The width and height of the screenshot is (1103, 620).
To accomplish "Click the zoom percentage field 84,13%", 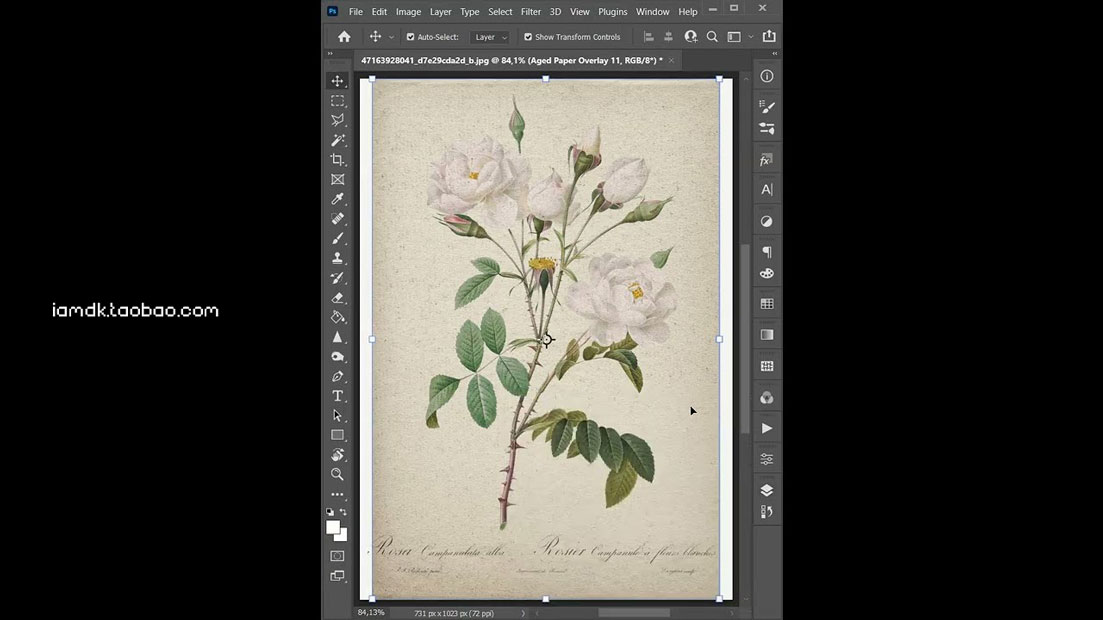I will pos(371,612).
